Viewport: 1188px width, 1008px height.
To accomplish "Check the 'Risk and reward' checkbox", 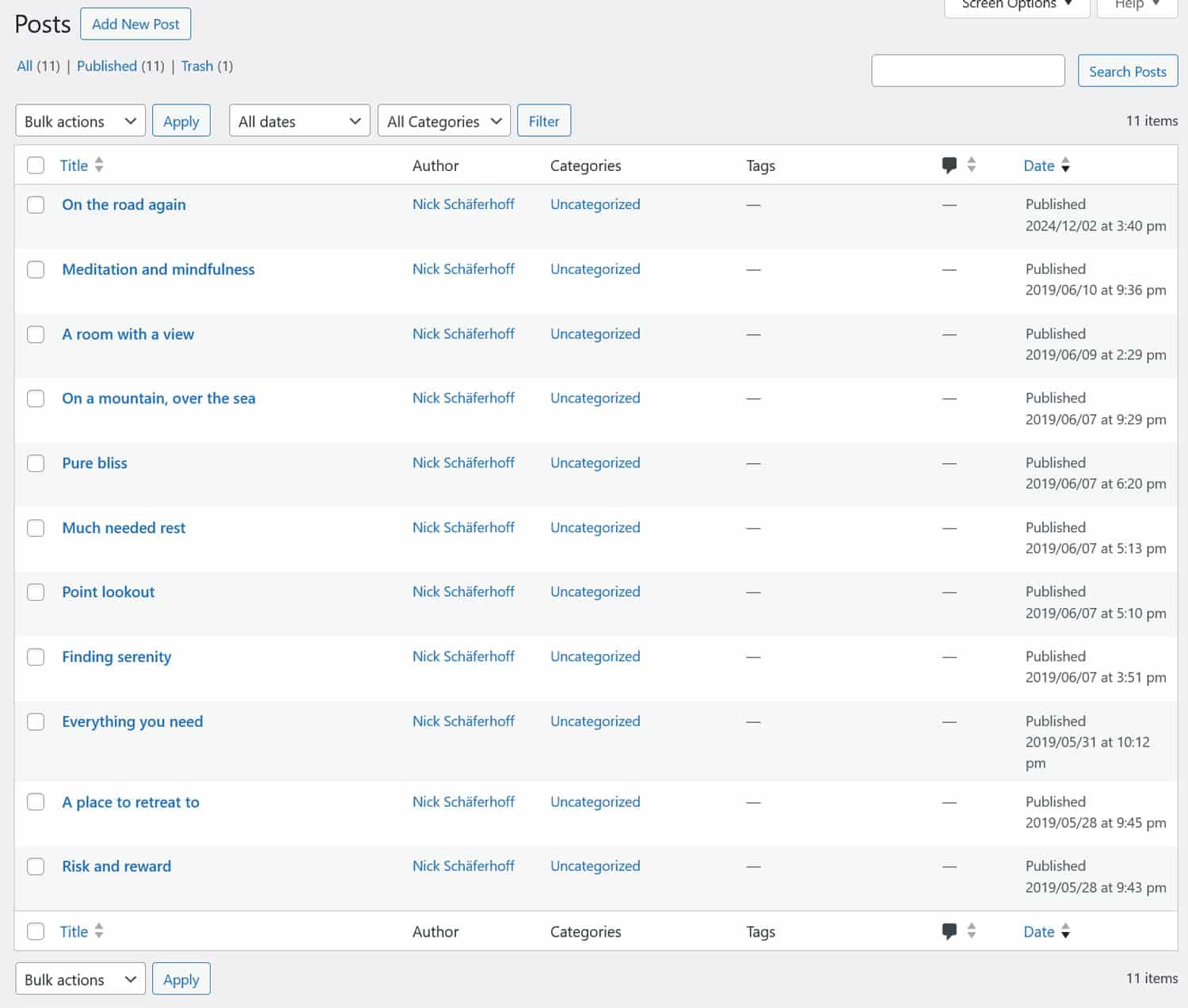I will (36, 866).
